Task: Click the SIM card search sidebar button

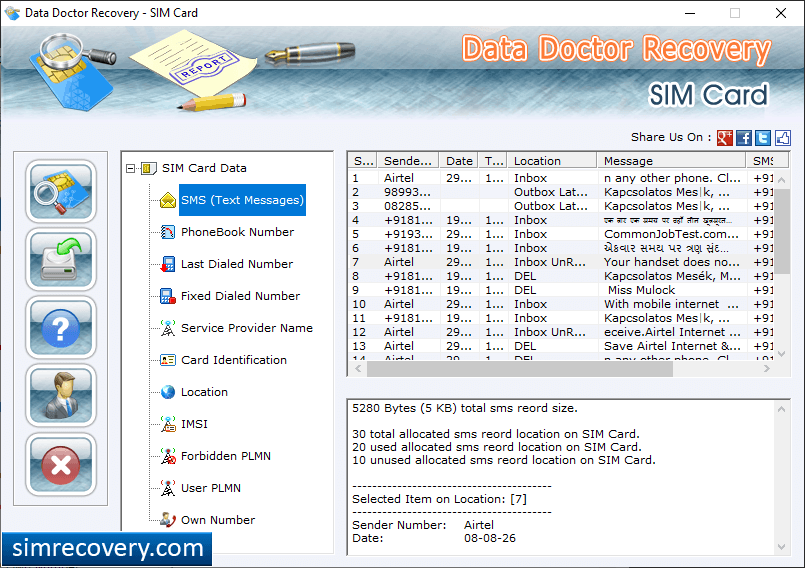Action: (x=61, y=191)
